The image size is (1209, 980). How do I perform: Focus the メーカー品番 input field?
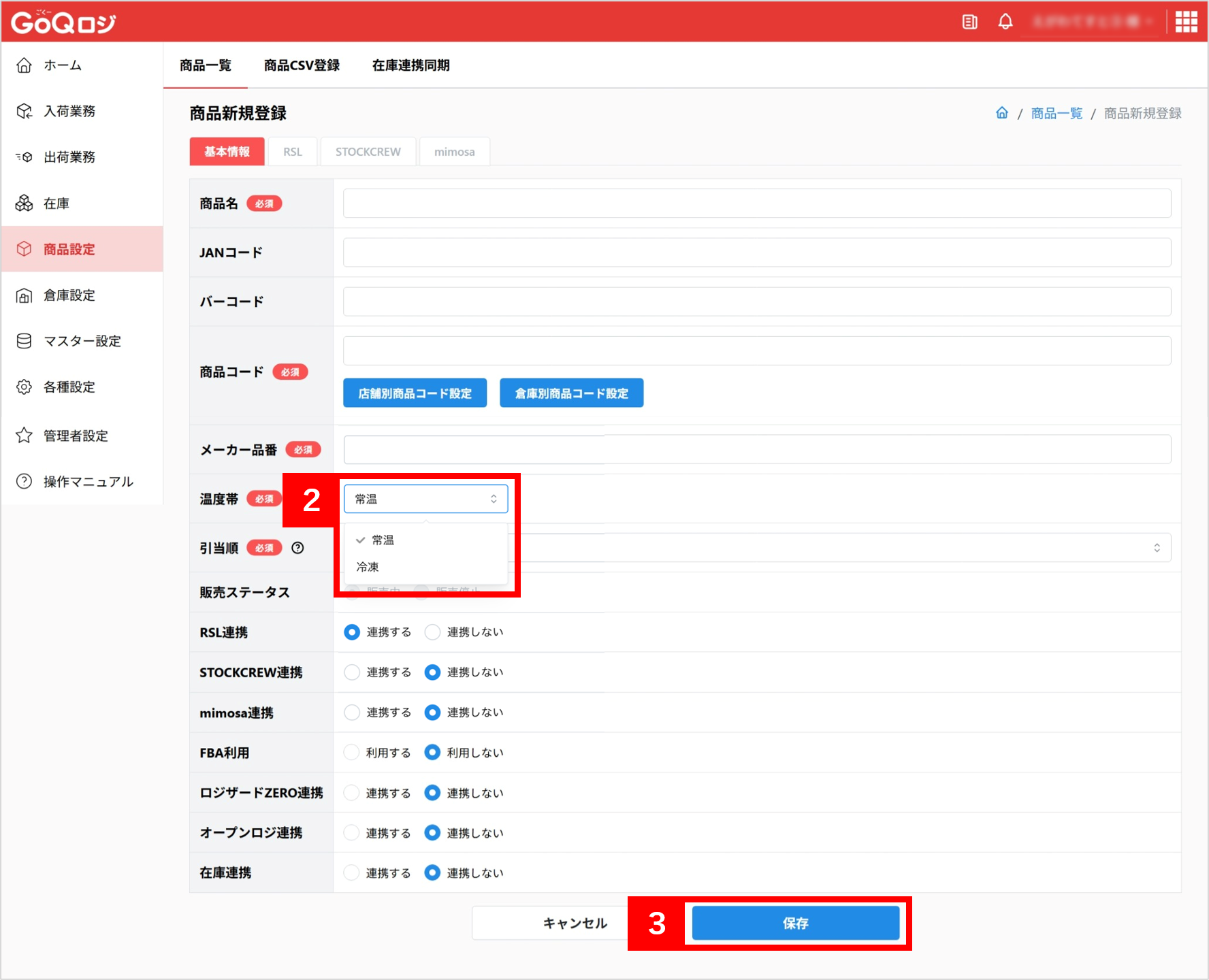pos(757,449)
